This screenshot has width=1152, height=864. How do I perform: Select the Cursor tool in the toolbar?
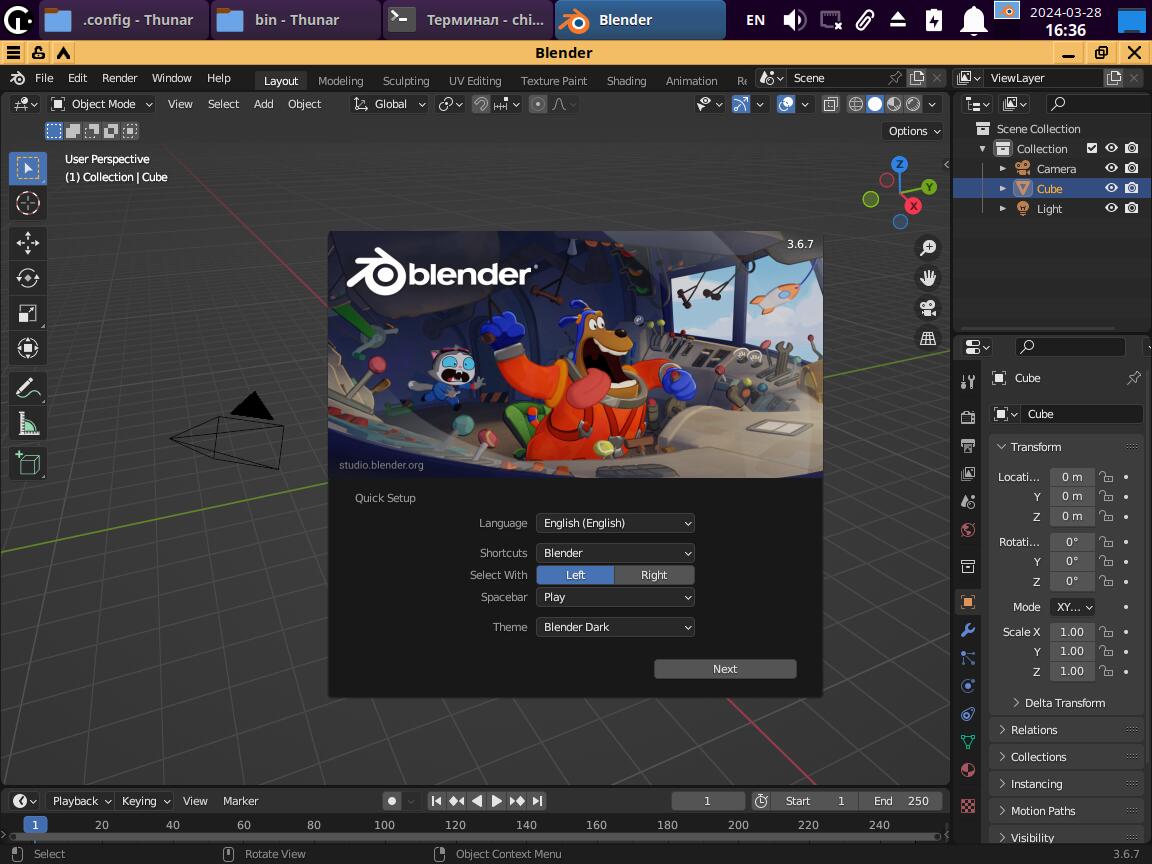[28, 203]
